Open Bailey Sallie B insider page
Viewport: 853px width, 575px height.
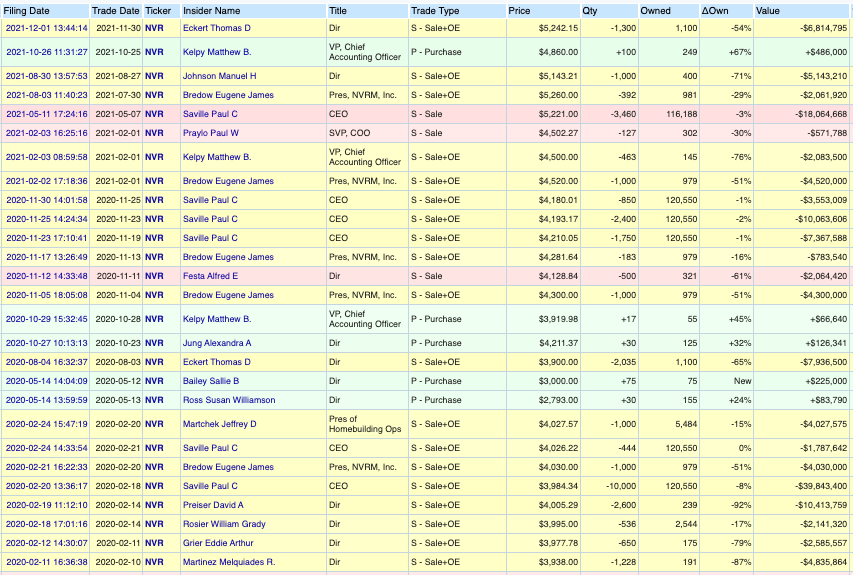tap(211, 381)
